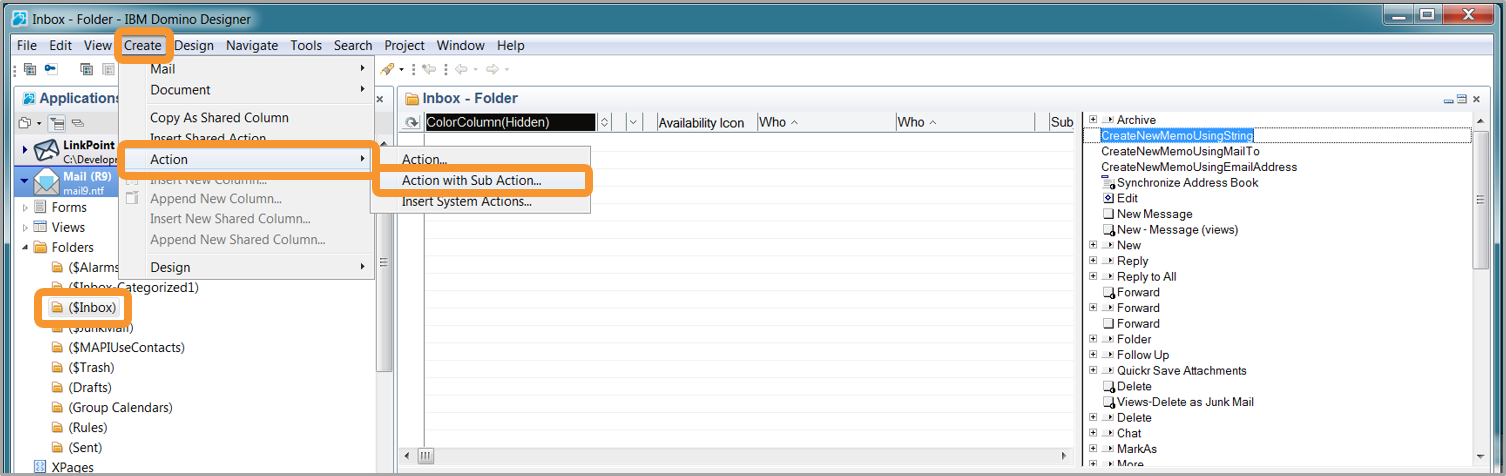The image size is (1506, 476).
Task: Open the Design submenu in Create menu
Action: point(246,267)
